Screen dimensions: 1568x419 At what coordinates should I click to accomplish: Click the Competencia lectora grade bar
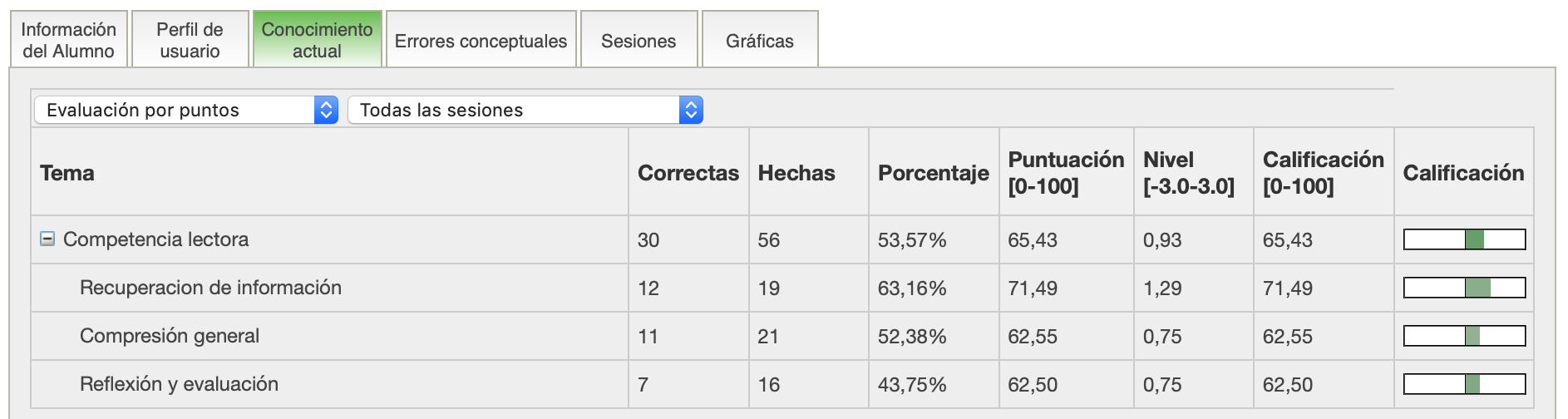tap(1464, 239)
